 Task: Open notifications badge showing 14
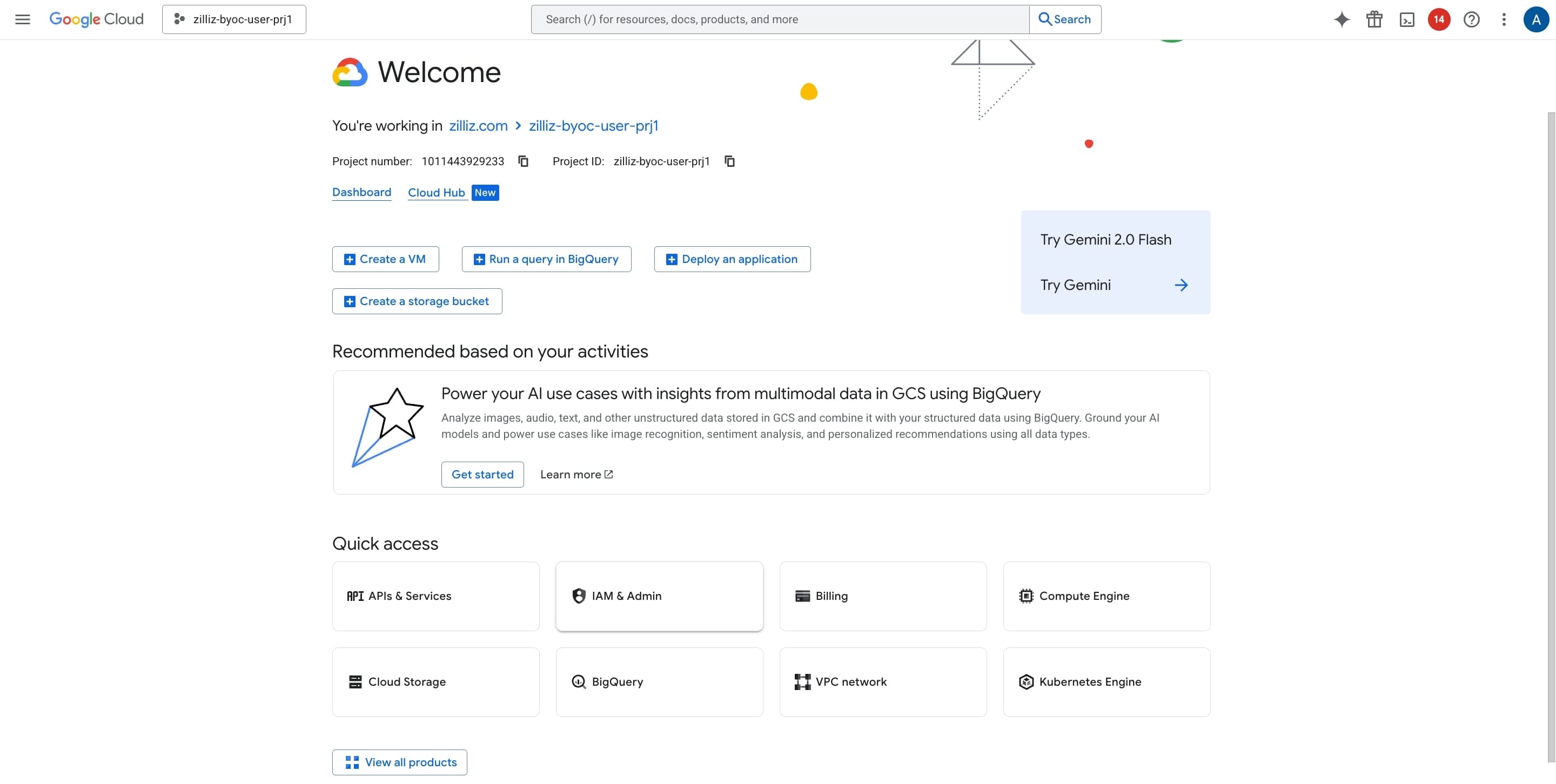point(1439,19)
